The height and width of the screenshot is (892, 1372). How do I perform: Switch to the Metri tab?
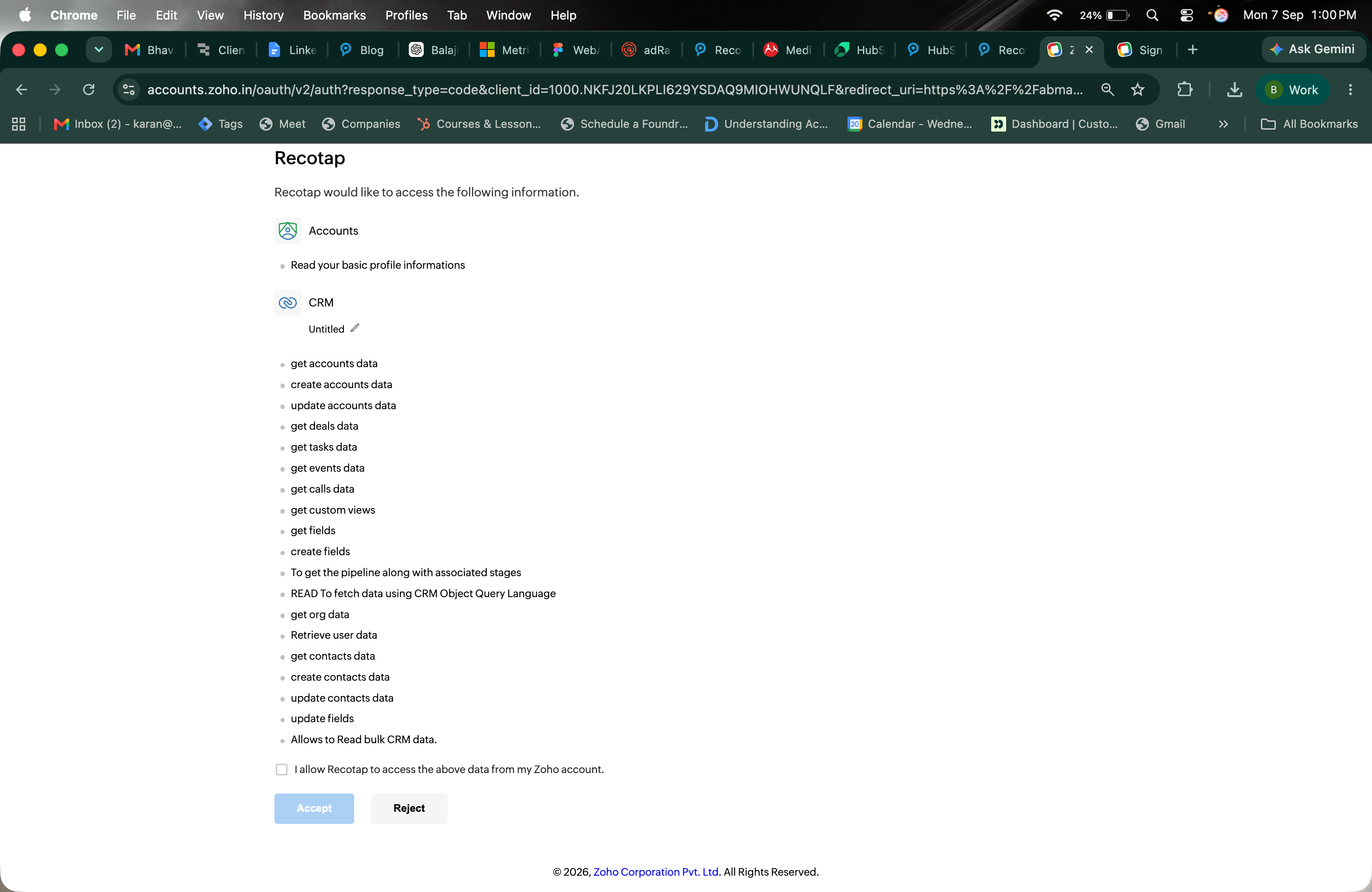click(504, 49)
